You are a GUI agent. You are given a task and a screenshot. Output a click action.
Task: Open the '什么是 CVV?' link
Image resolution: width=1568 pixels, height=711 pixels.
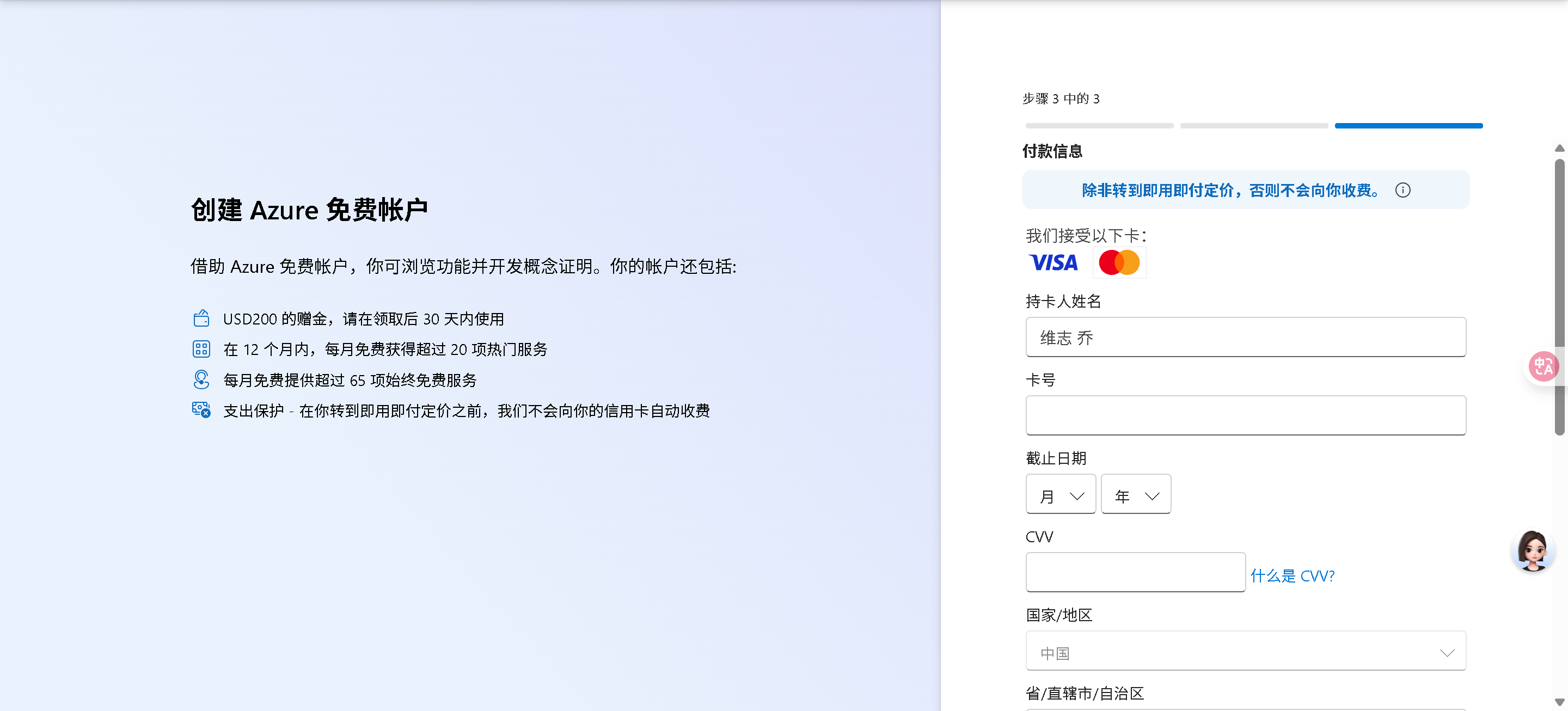click(1293, 576)
